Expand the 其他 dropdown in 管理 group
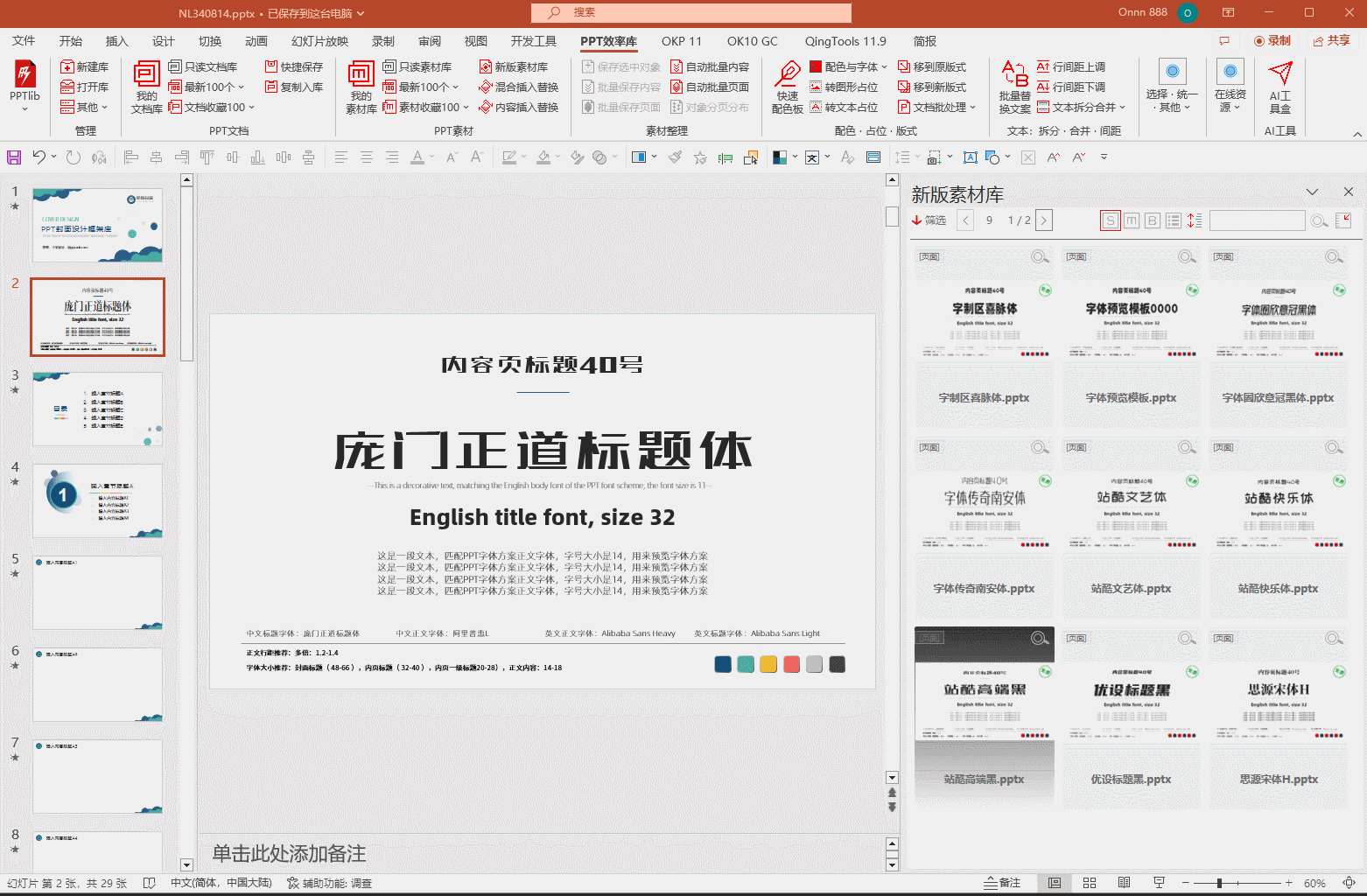This screenshot has width=1367, height=896. [x=85, y=107]
